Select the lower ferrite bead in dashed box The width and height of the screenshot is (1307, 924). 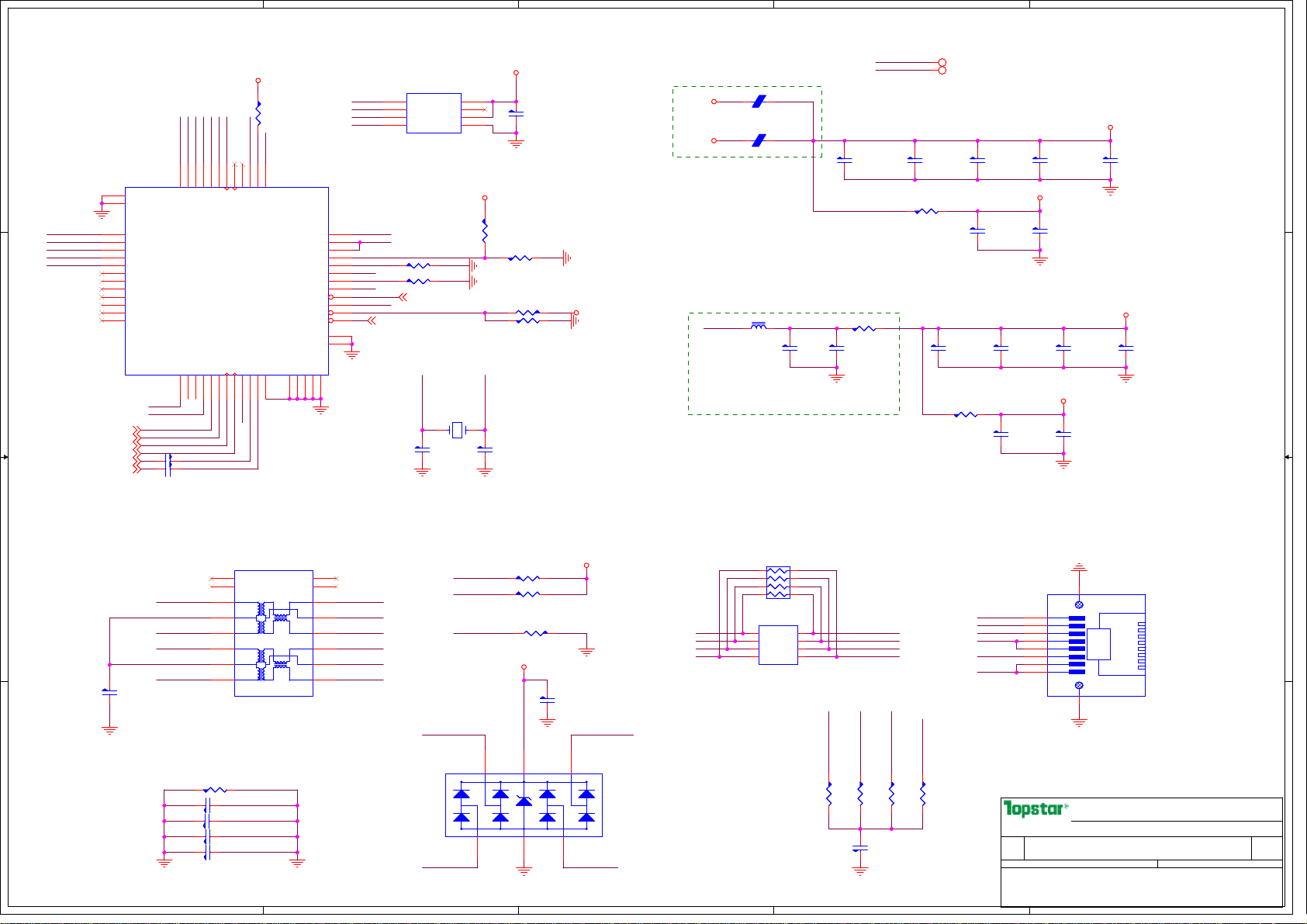tap(759, 140)
